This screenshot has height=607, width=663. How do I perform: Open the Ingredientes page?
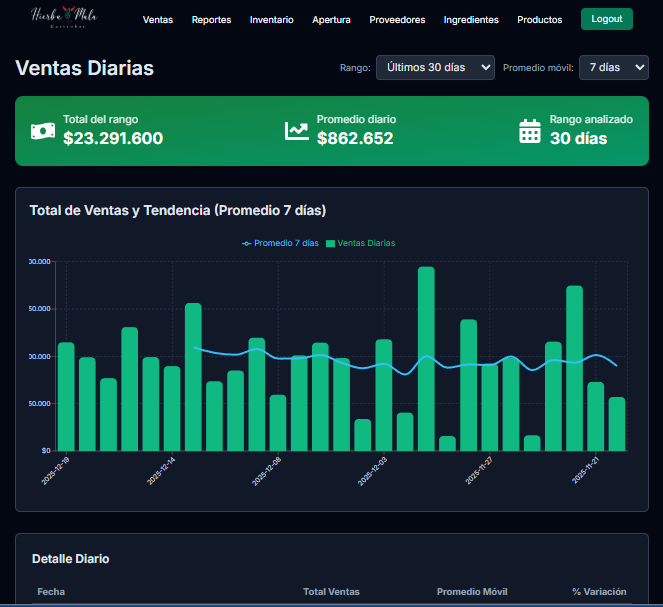[x=471, y=20]
